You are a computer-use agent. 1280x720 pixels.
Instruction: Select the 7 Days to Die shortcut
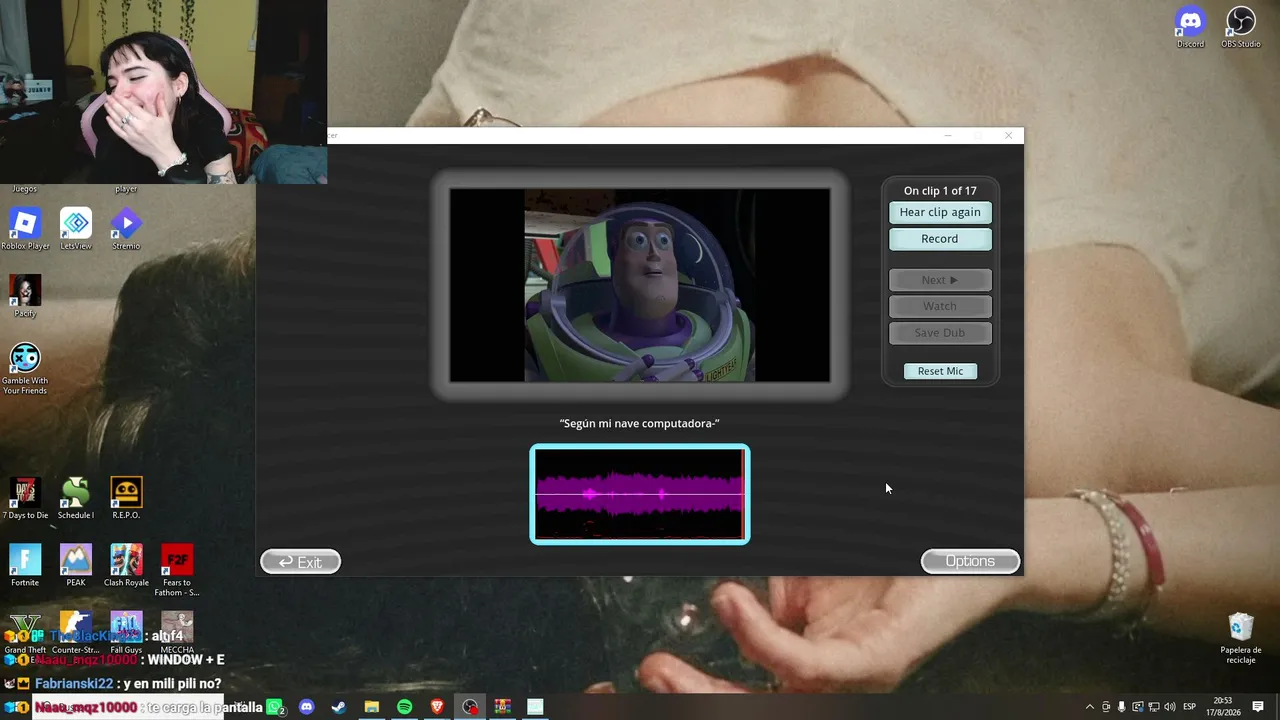pyautogui.click(x=25, y=498)
